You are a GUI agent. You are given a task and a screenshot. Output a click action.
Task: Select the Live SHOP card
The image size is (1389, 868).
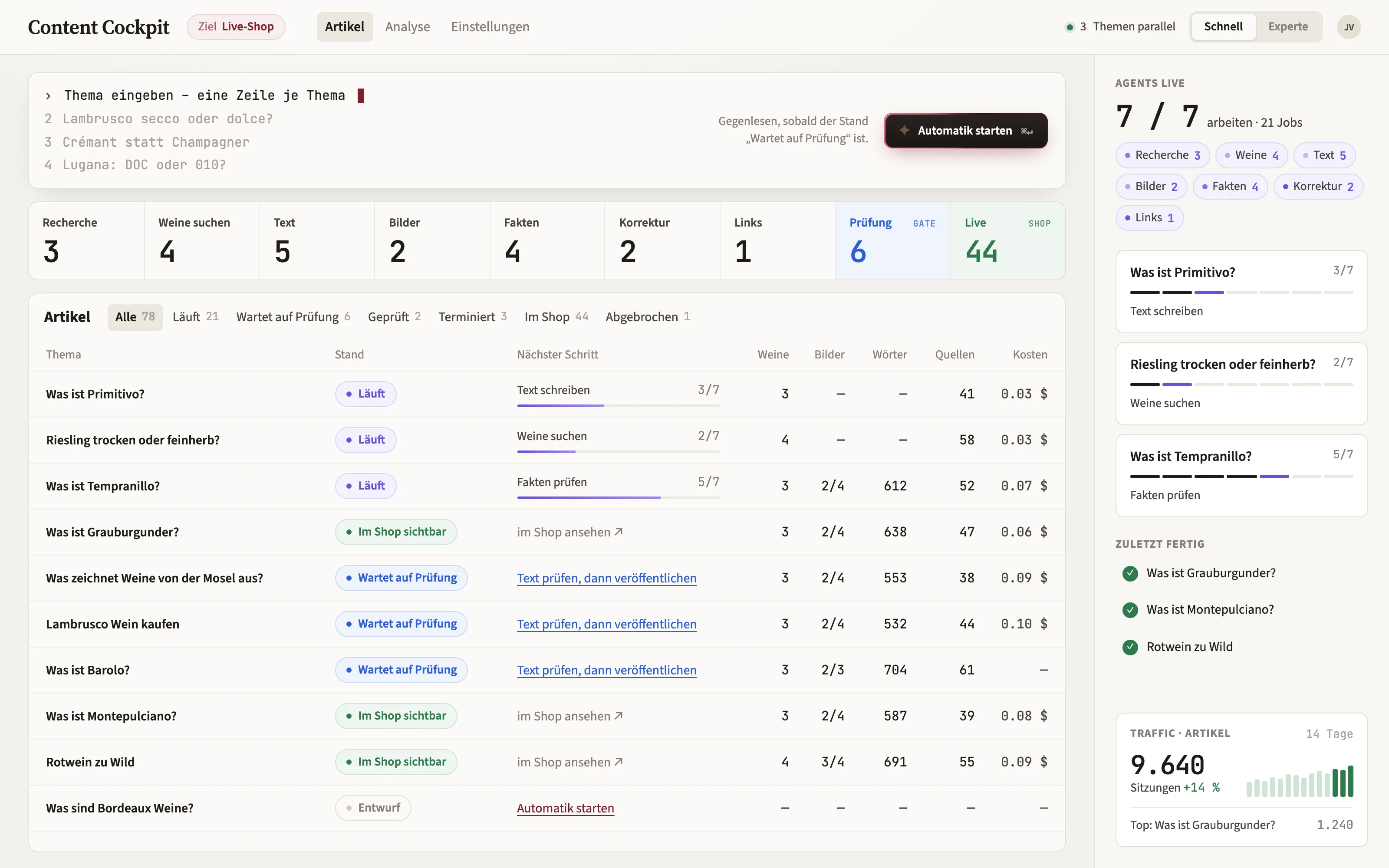tap(1008, 241)
